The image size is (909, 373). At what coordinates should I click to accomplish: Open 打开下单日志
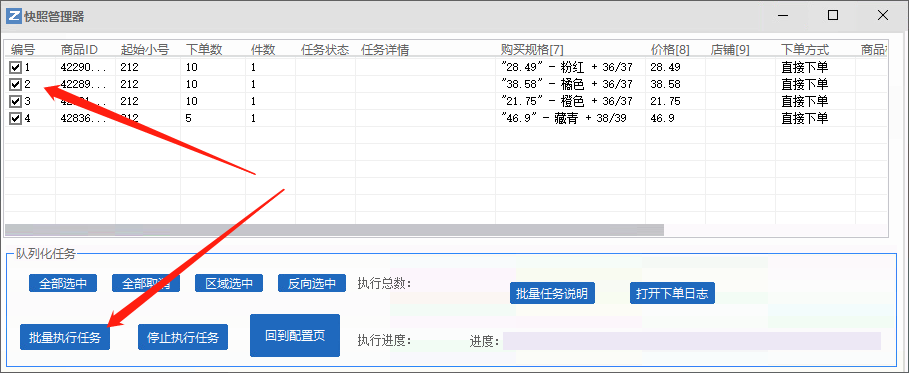(x=672, y=293)
